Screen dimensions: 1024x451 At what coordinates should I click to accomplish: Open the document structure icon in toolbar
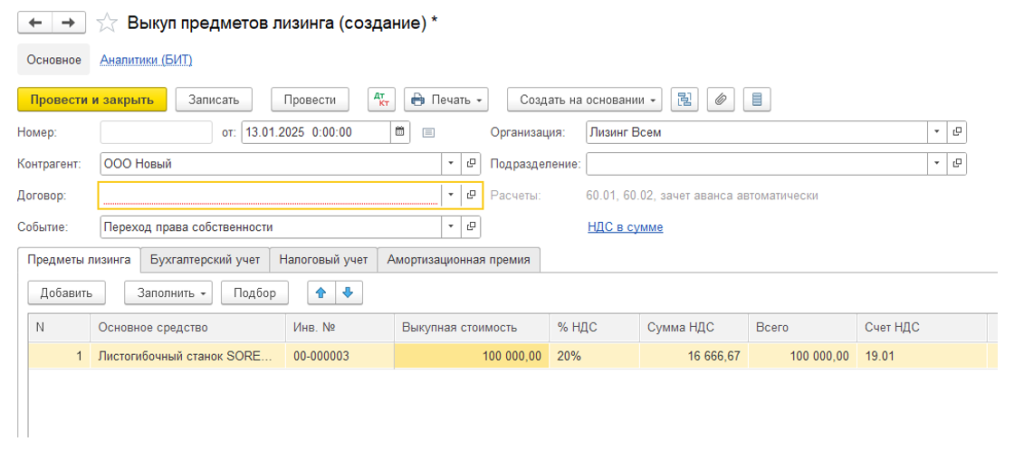click(685, 99)
